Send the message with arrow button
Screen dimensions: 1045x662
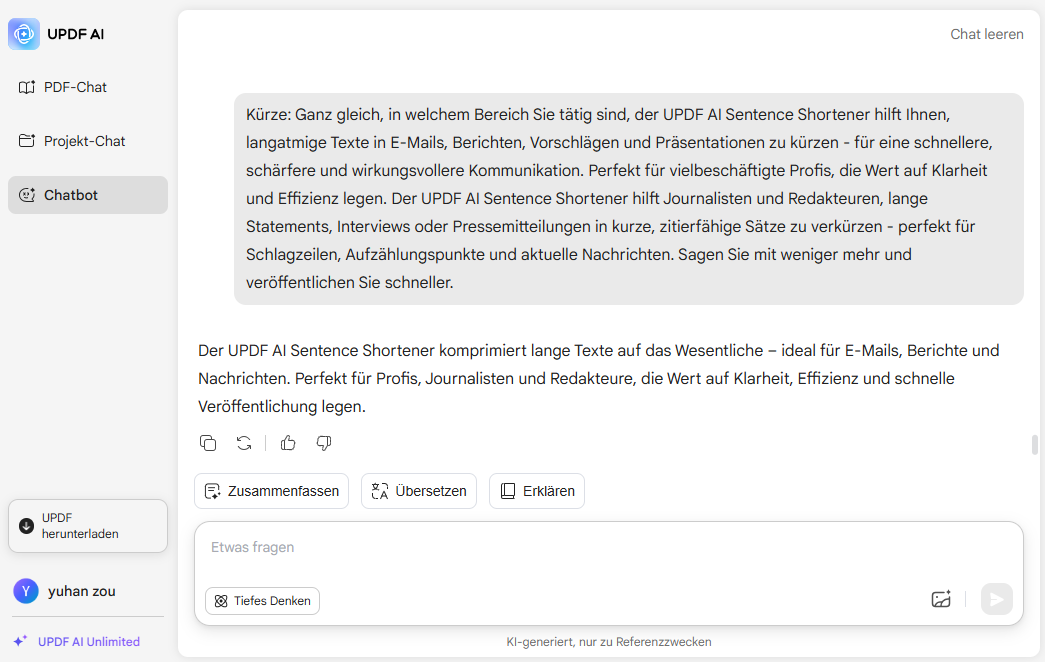tap(997, 599)
